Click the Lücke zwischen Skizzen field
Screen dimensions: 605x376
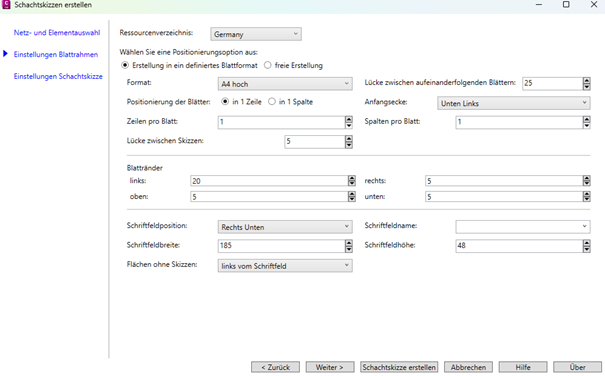[x=315, y=142]
